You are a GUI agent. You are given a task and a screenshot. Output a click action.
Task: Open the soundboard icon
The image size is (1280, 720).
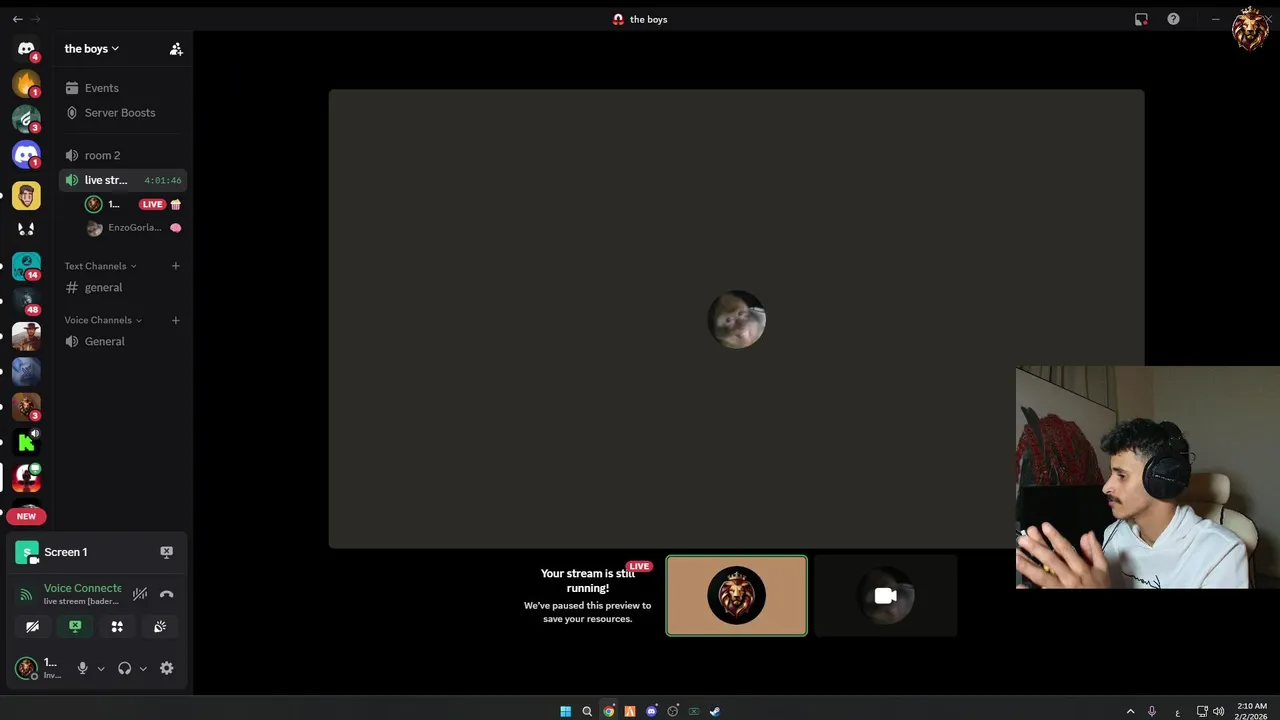[x=160, y=627]
